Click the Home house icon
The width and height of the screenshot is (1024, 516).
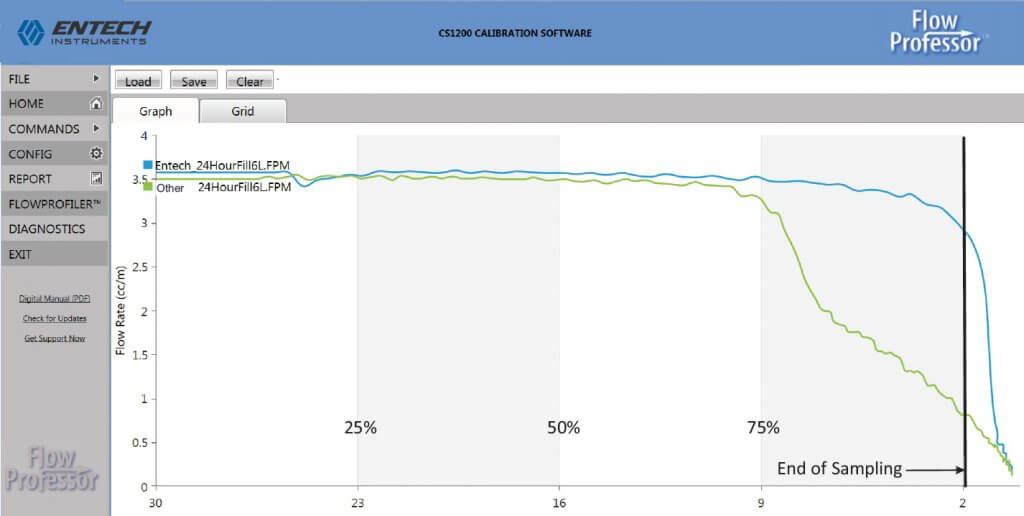click(x=96, y=103)
